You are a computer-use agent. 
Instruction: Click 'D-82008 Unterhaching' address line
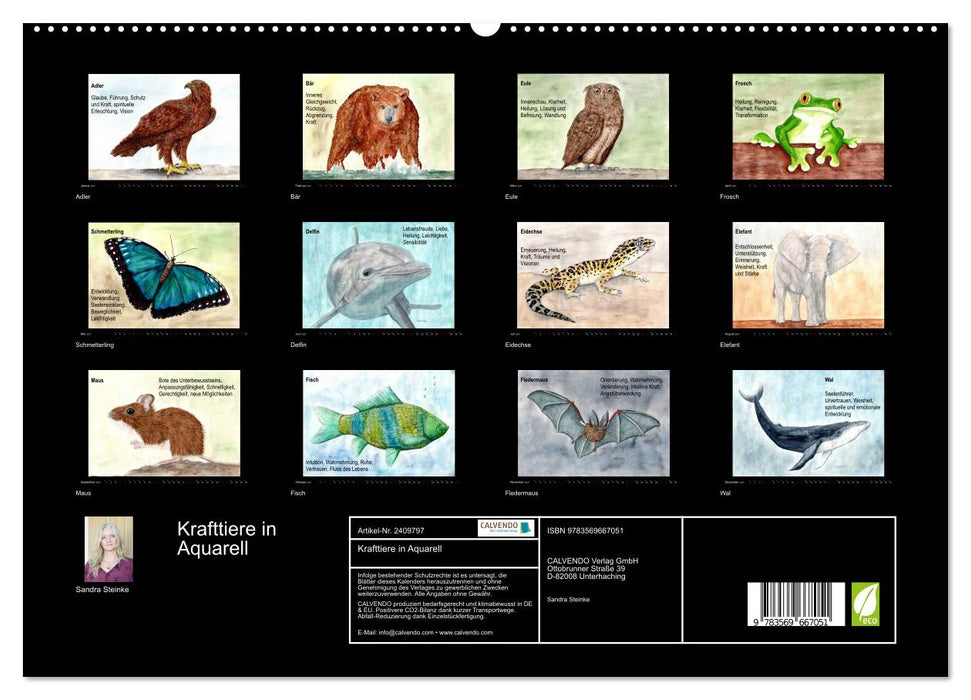coord(586,576)
